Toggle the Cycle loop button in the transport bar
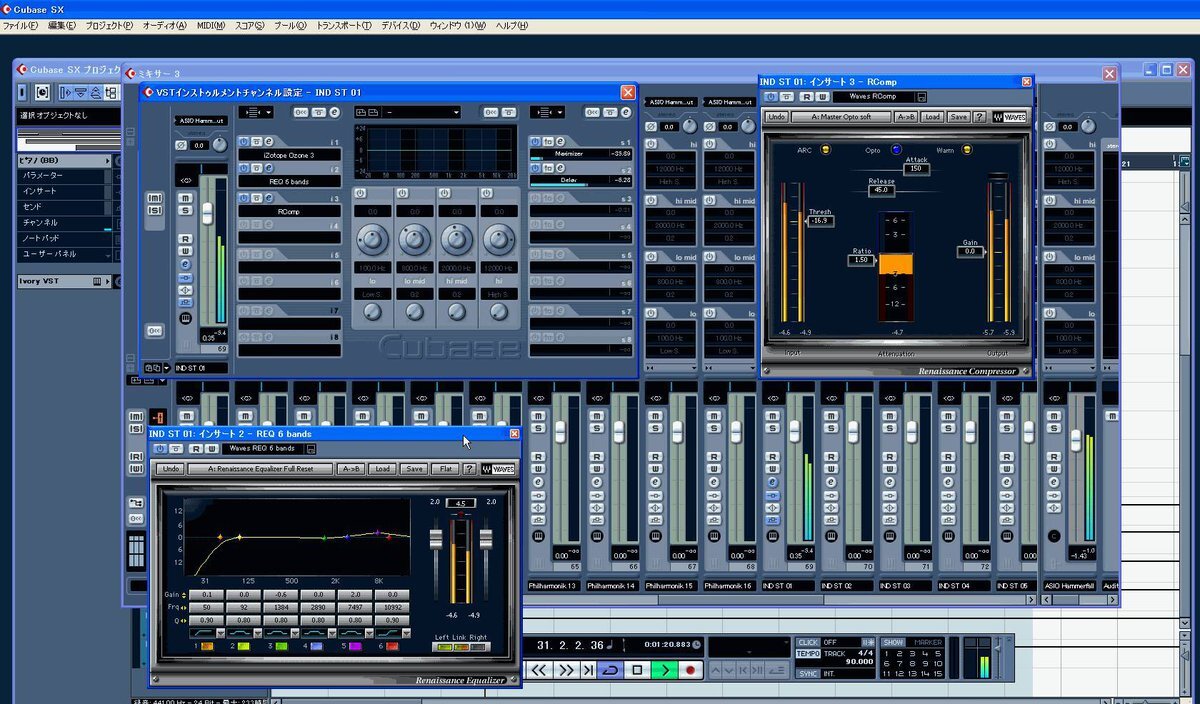The image size is (1200, 704). [x=610, y=670]
